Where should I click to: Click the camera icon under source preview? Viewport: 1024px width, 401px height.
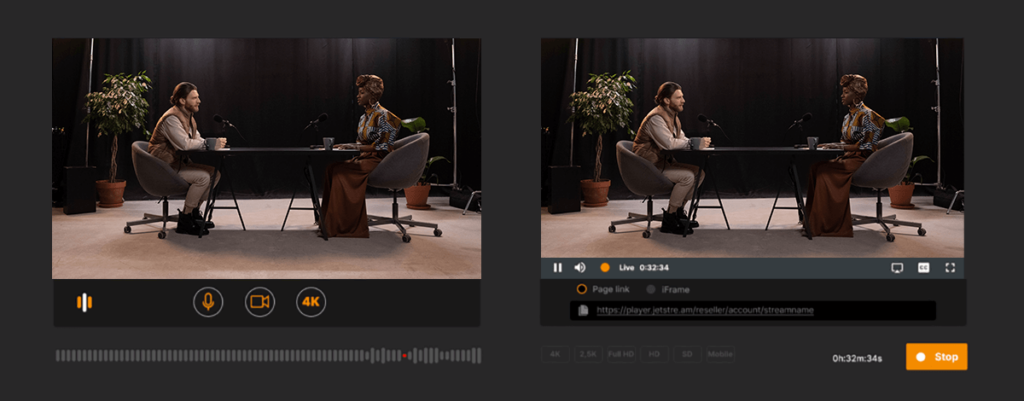click(260, 302)
